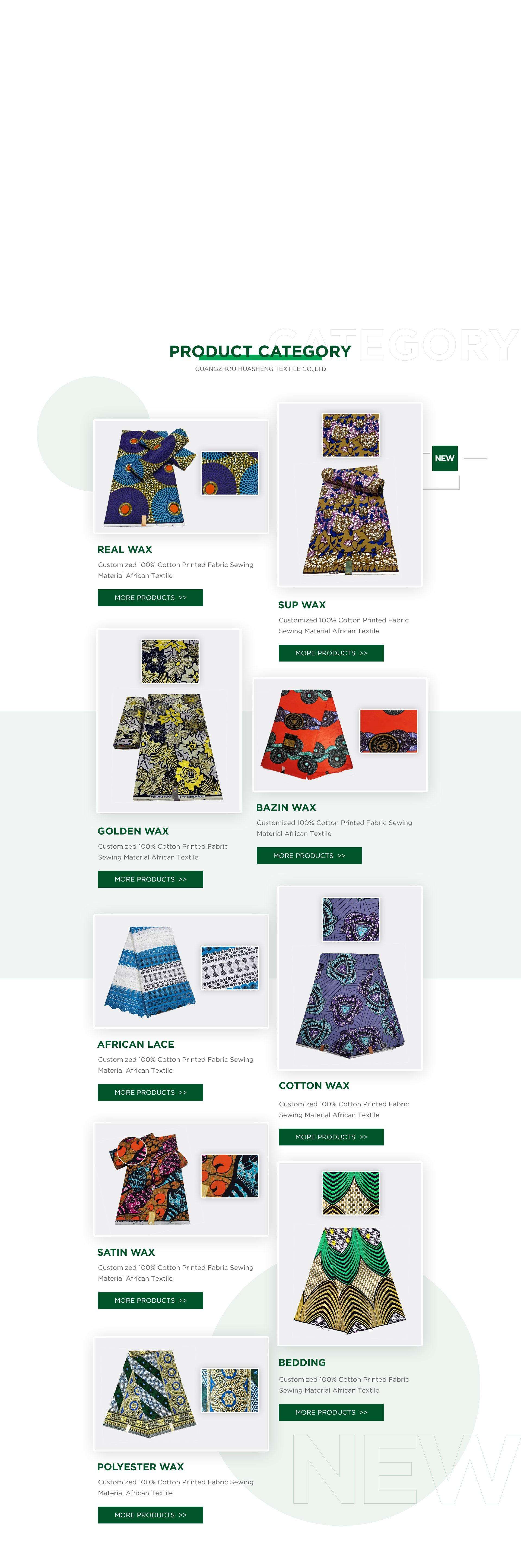The image size is (521, 1568).
Task: Open More Products under African Lace
Action: coord(150,1092)
